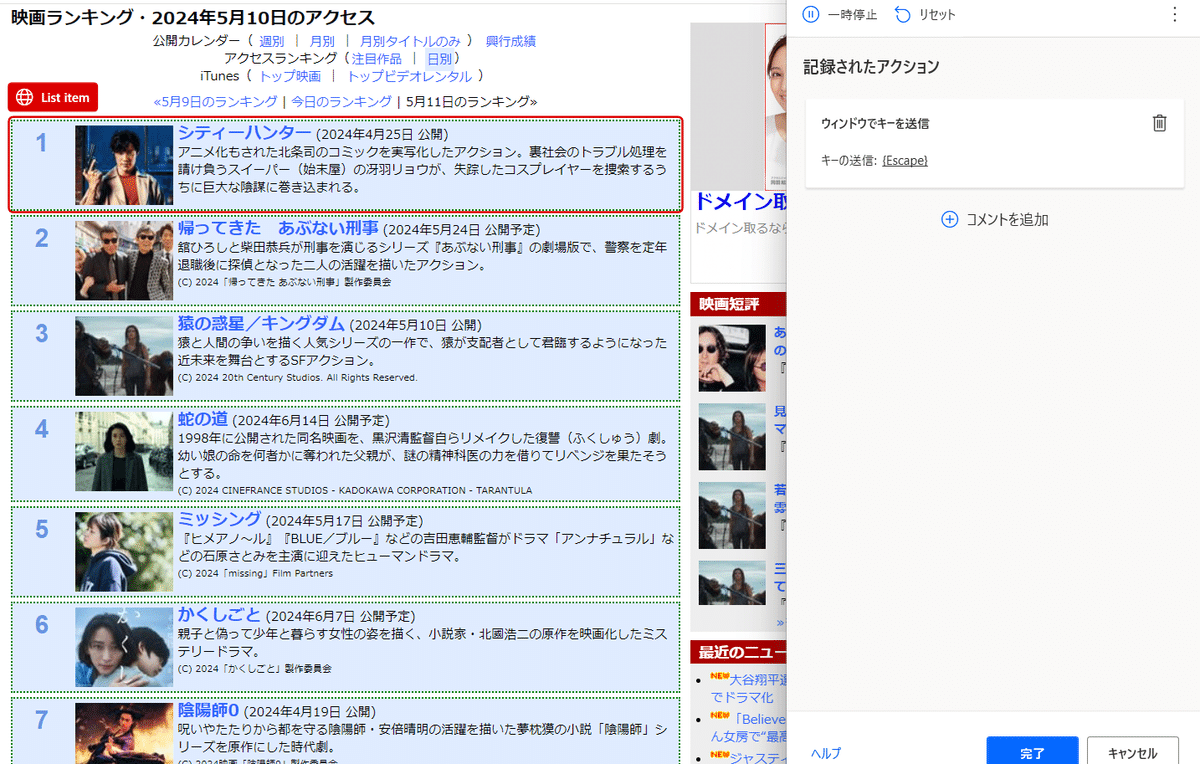Click the ドメイン取 advertisement heading
The image size is (1200, 764).
(x=740, y=203)
